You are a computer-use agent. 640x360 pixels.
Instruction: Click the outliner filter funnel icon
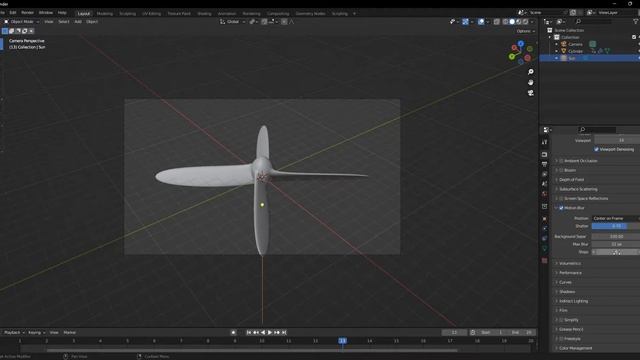[x=636, y=21]
